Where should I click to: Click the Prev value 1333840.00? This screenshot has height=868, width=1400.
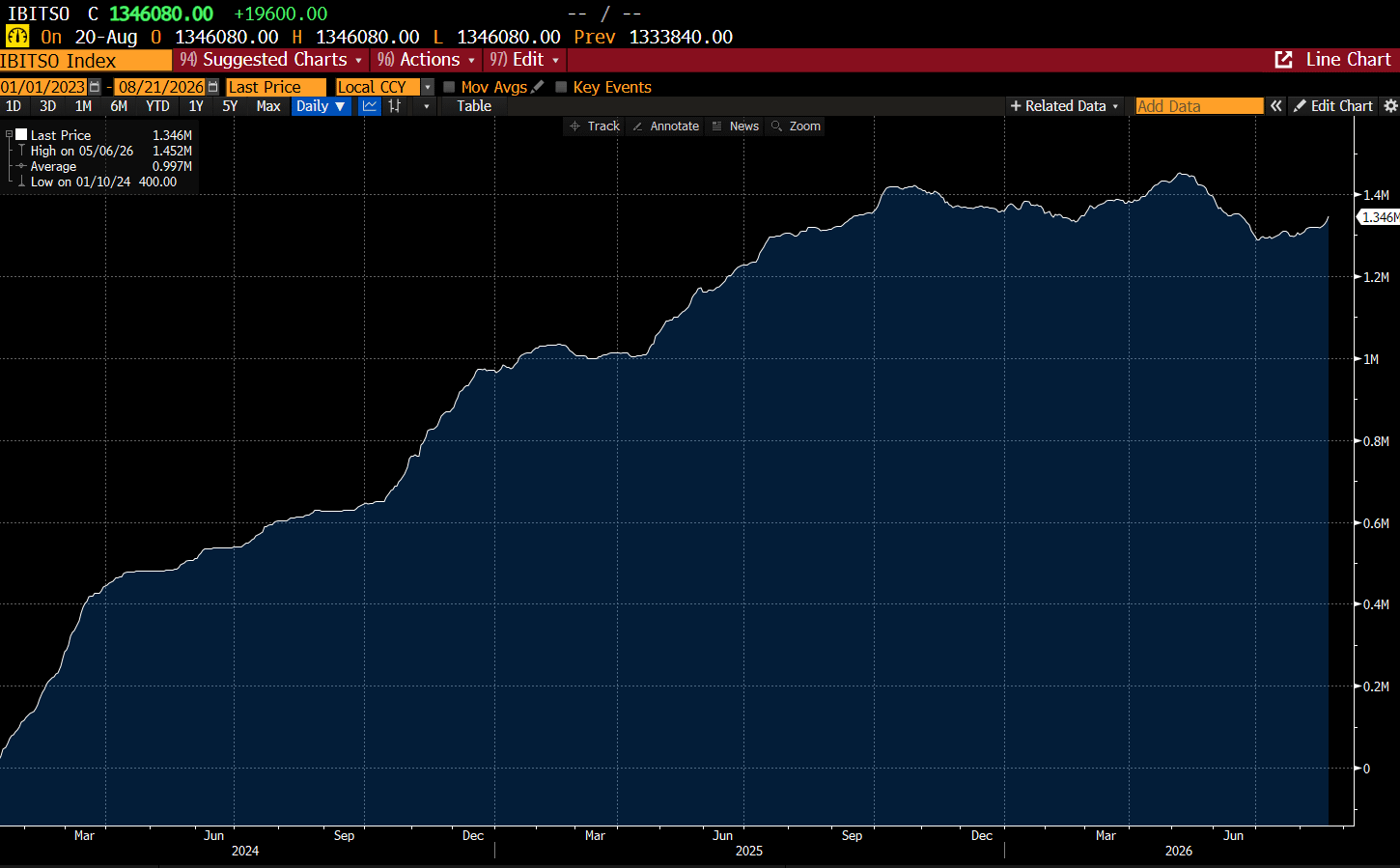click(x=681, y=37)
